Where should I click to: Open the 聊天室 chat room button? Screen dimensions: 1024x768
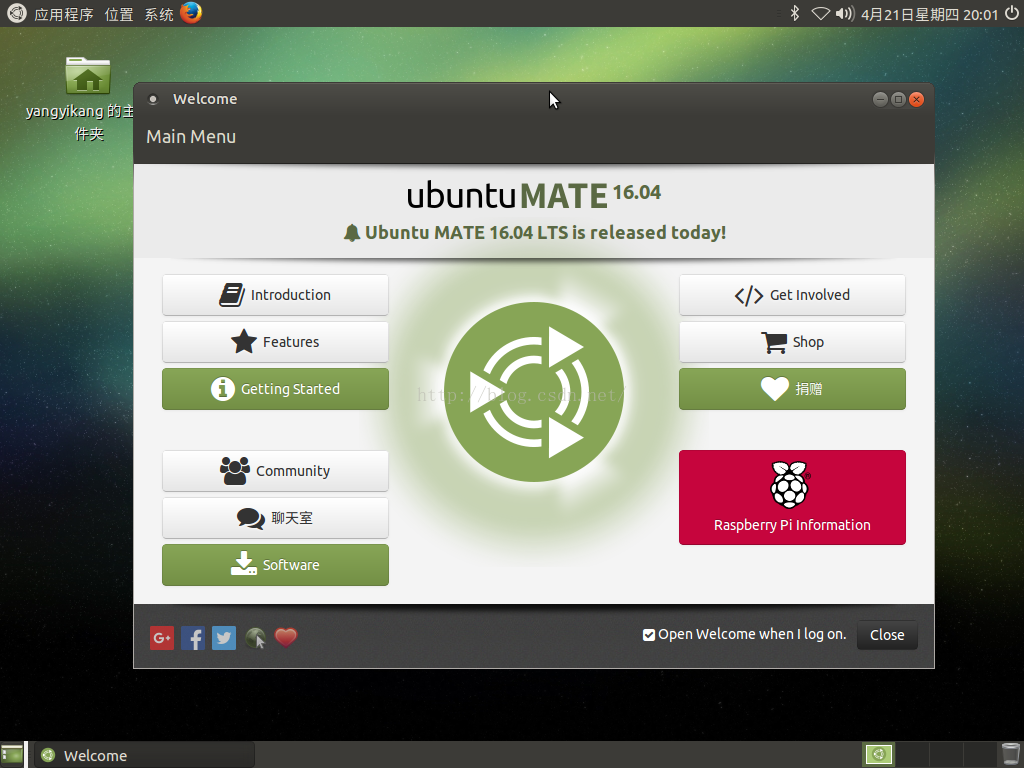tap(275, 518)
